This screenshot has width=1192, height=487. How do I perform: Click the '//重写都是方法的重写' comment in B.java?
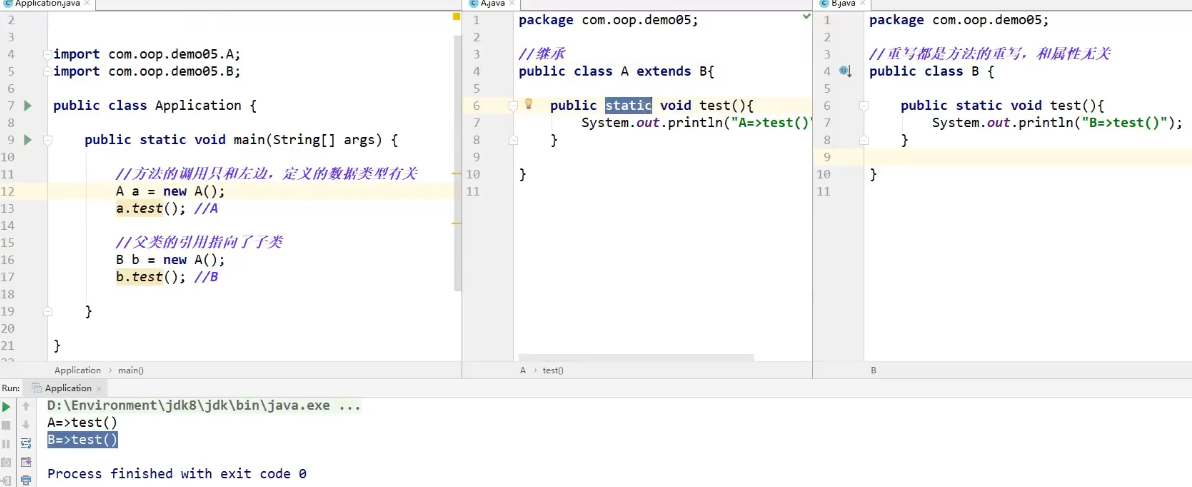(x=991, y=54)
